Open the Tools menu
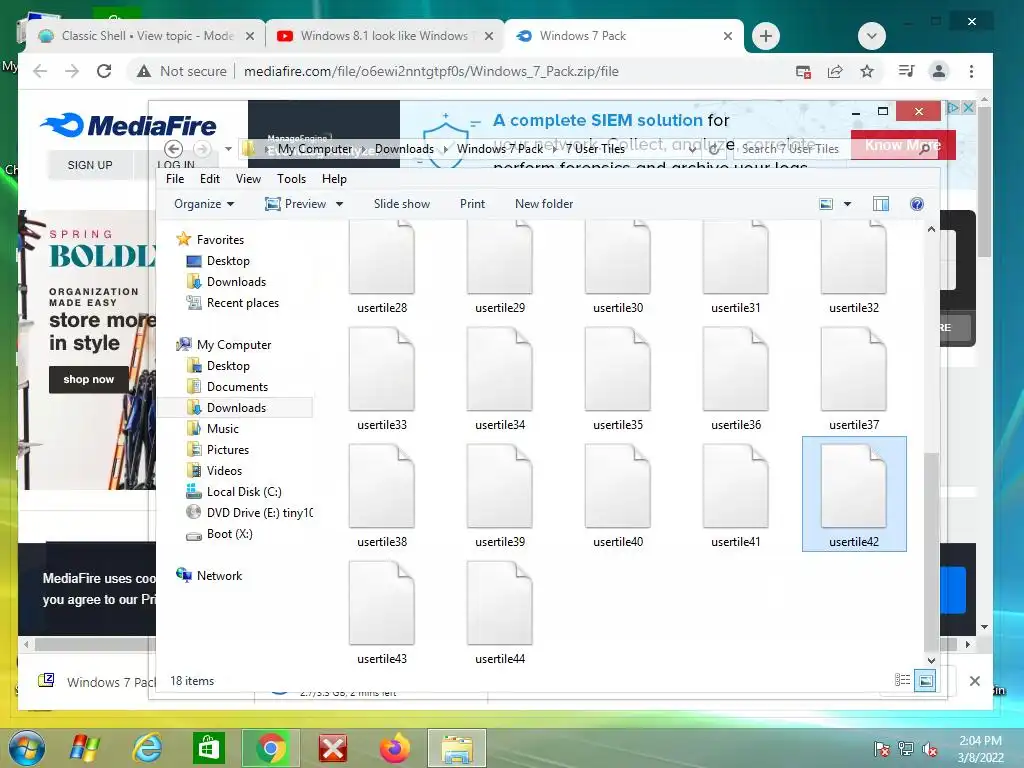 pyautogui.click(x=291, y=179)
